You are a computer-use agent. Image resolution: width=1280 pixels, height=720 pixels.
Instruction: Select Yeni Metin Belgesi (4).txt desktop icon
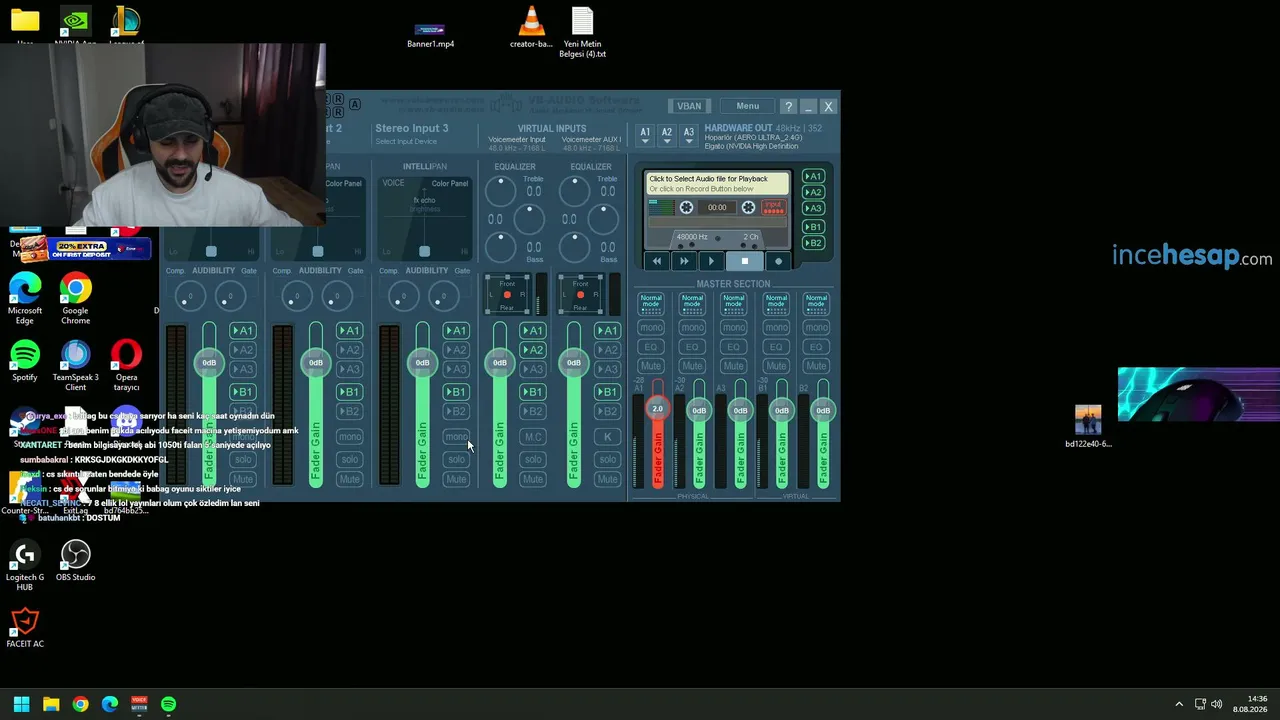click(x=582, y=32)
